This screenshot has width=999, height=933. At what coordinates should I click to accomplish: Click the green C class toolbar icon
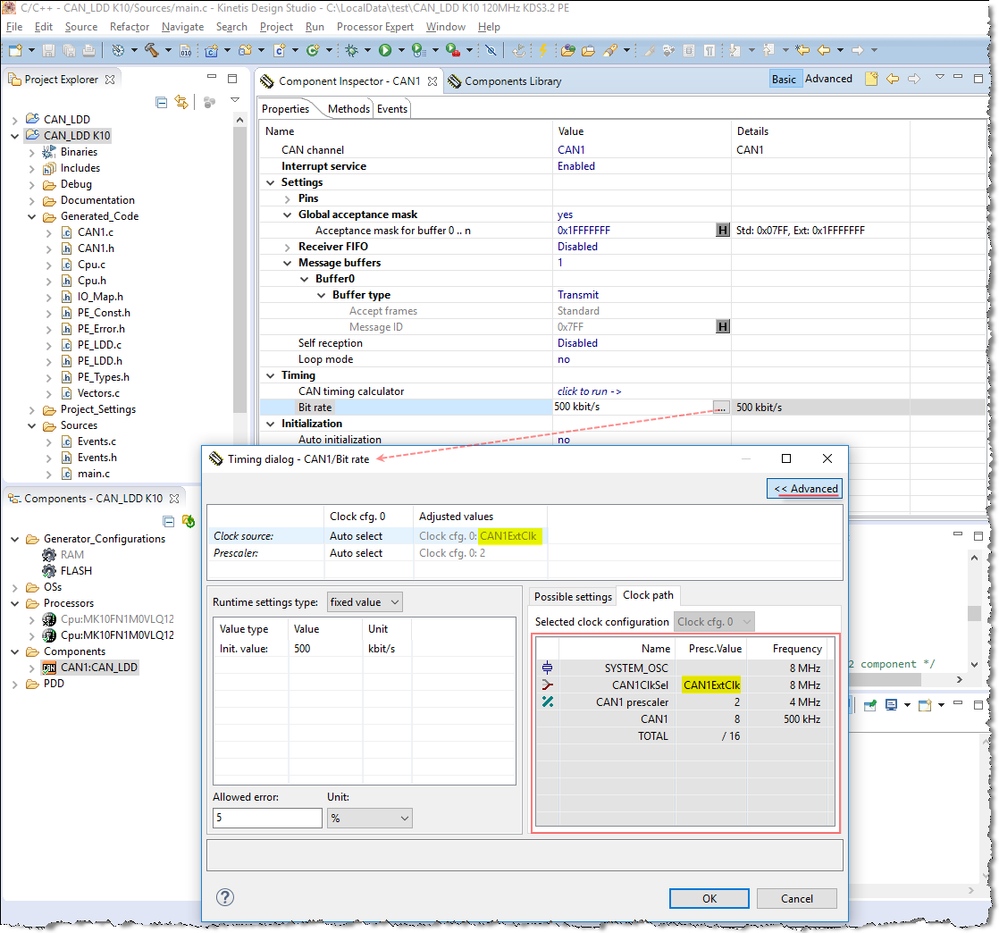313,50
